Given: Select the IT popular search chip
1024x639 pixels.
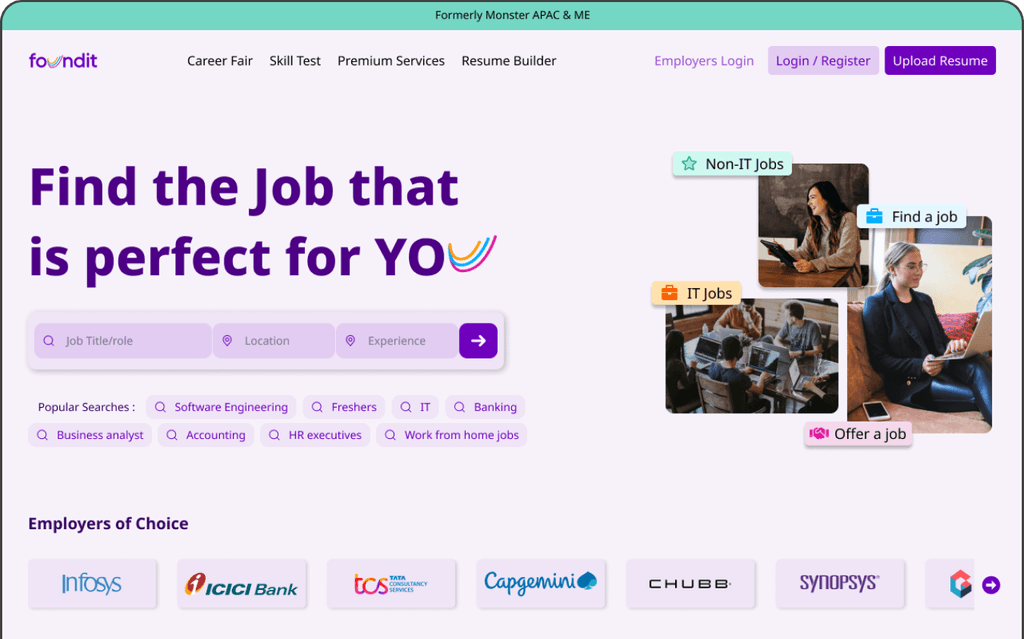Looking at the screenshot, I should click(415, 407).
